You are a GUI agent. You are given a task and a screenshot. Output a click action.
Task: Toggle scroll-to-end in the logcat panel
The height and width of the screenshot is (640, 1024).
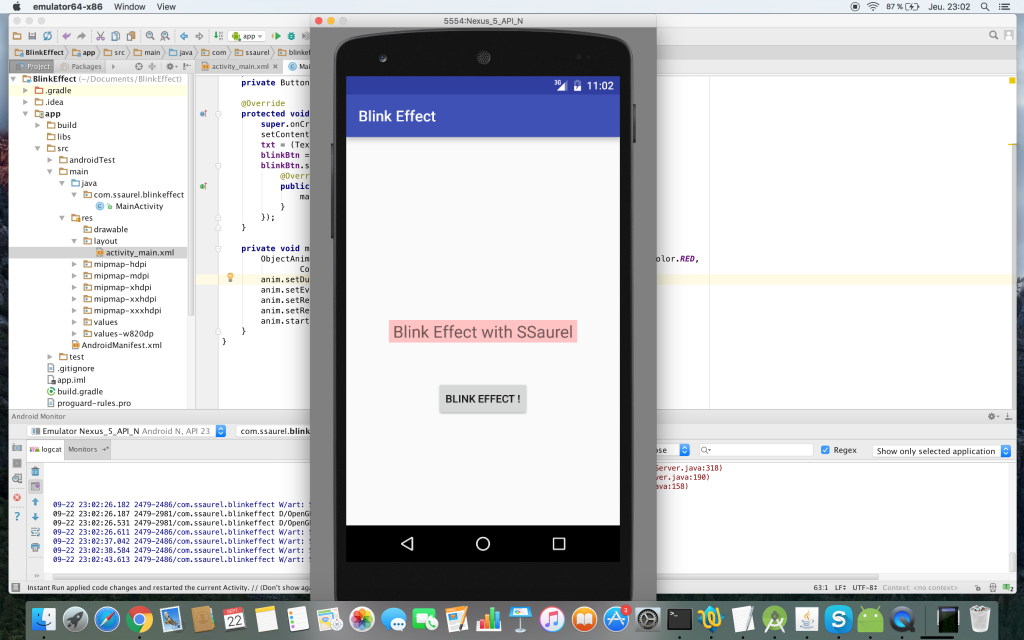tap(35, 484)
